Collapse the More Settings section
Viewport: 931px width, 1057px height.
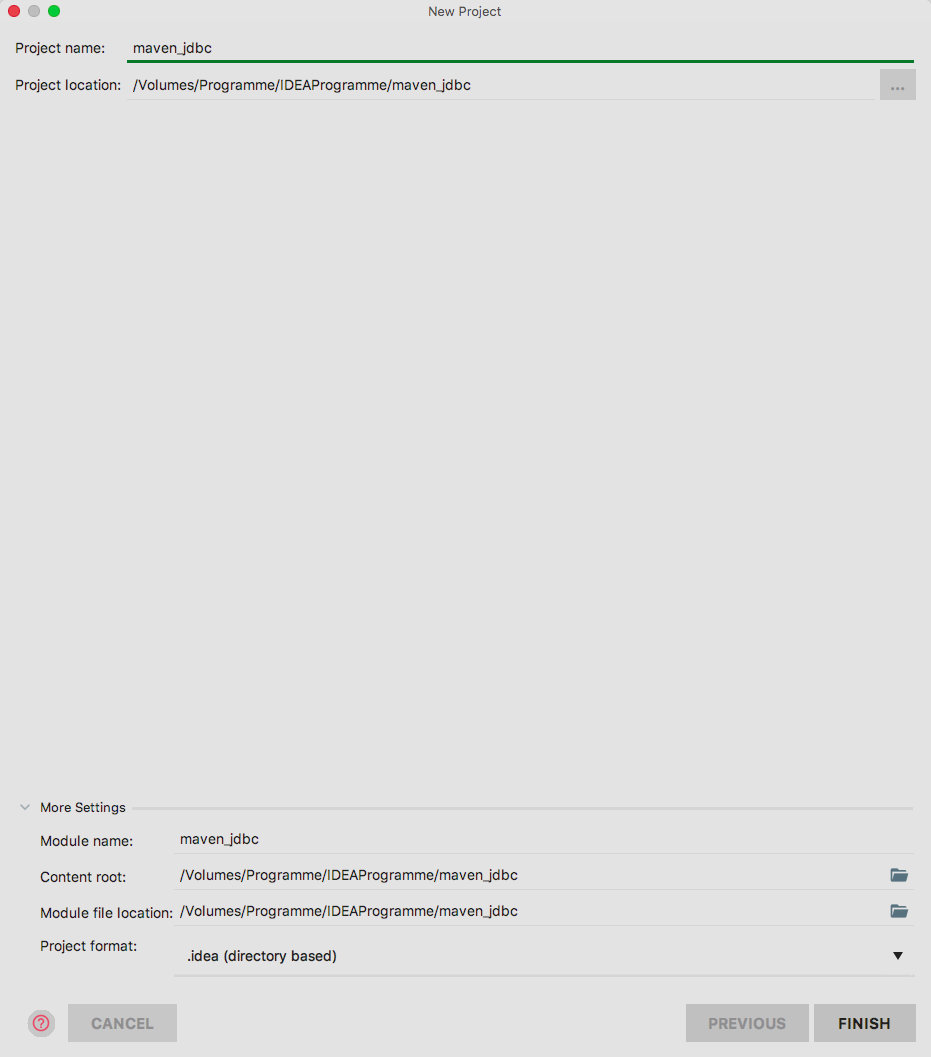click(25, 807)
